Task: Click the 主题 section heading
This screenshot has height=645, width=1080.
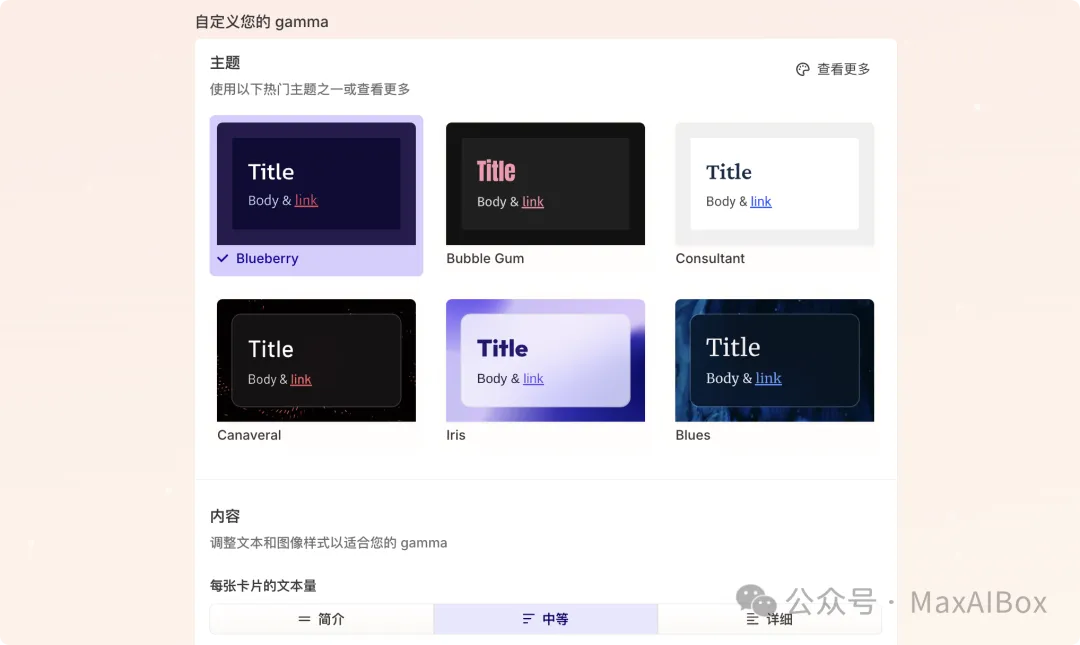Action: click(225, 63)
